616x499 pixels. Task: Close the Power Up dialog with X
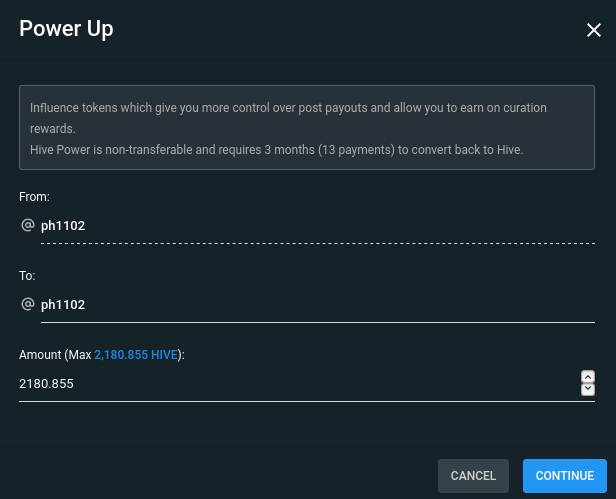[594, 30]
